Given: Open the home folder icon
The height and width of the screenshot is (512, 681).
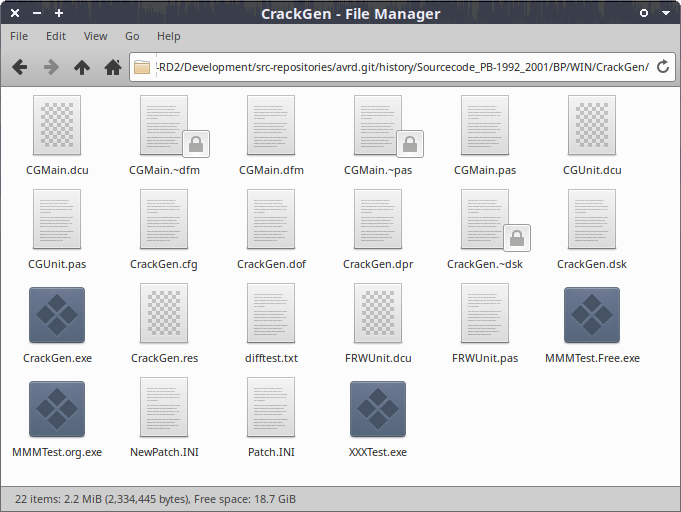Looking at the screenshot, I should click(113, 68).
